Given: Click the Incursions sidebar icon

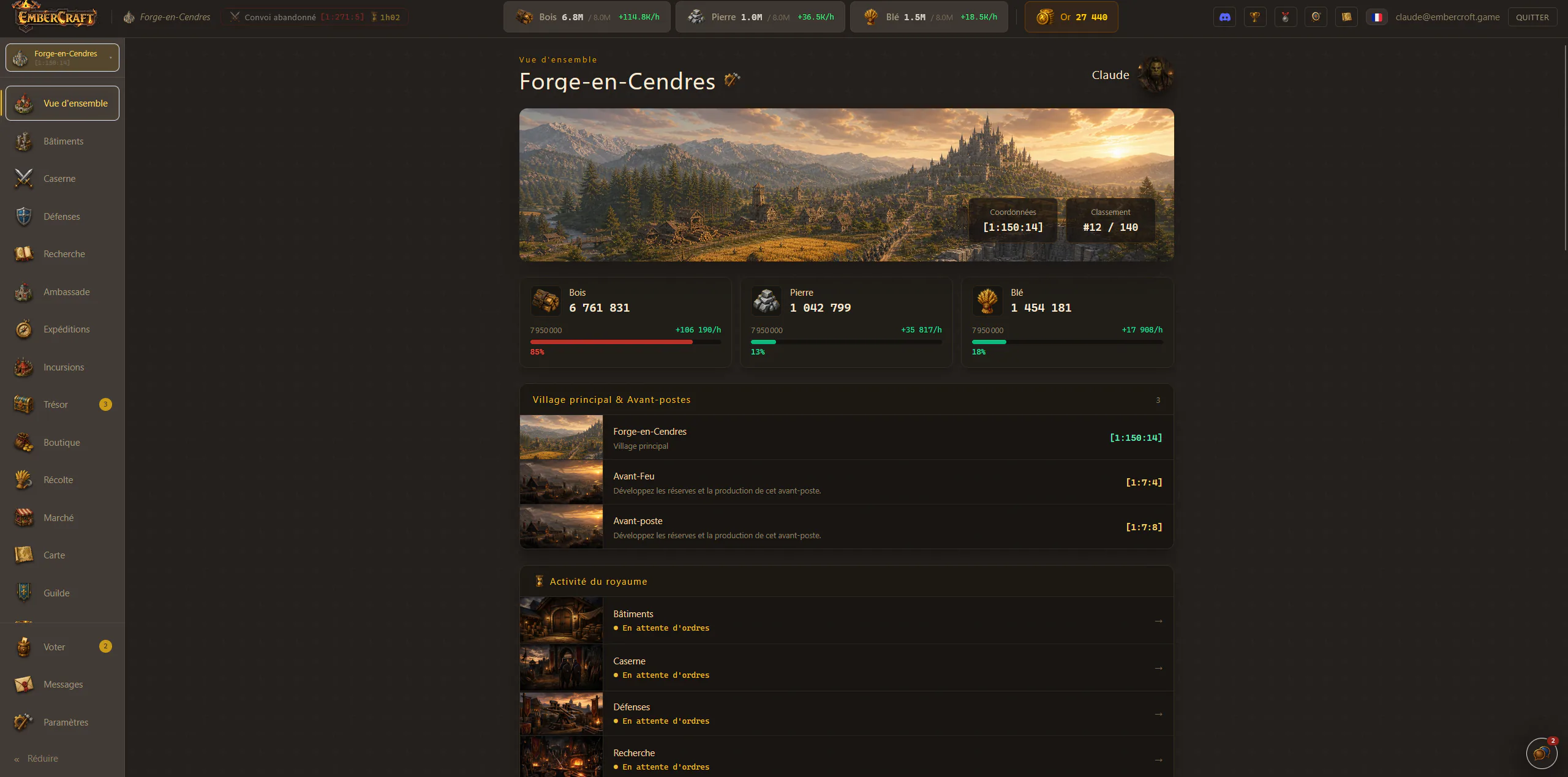Looking at the screenshot, I should [x=24, y=367].
